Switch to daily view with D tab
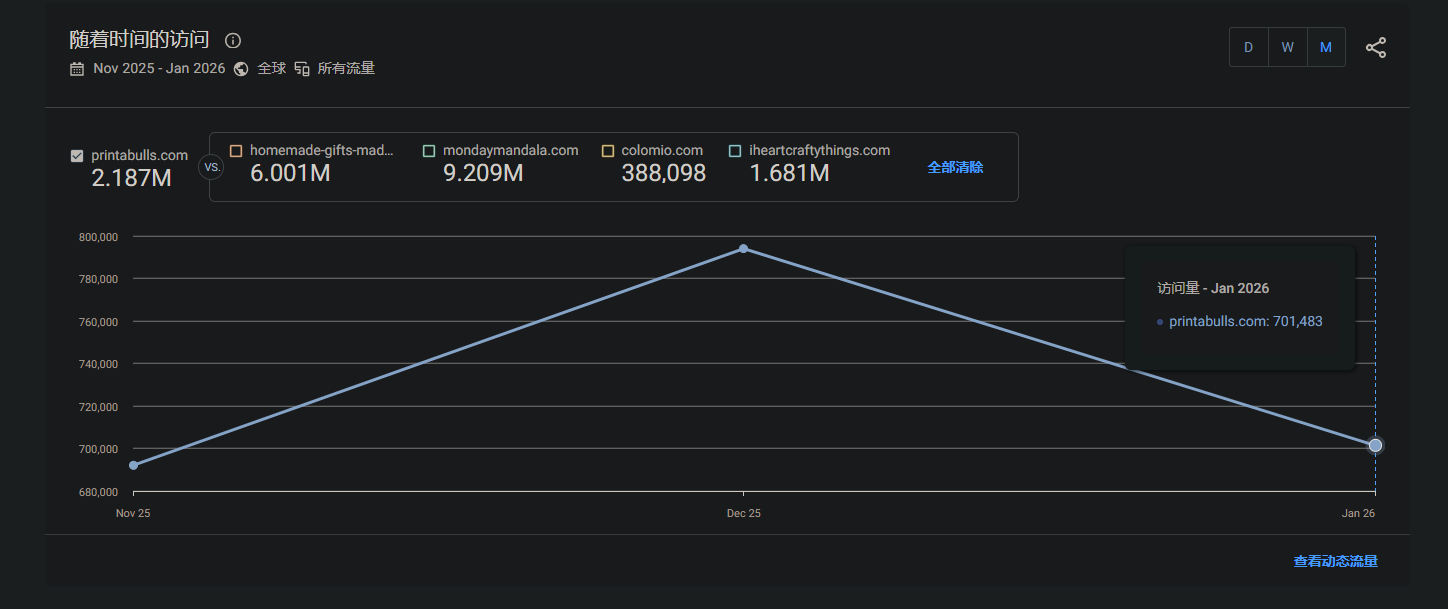Image resolution: width=1448 pixels, height=609 pixels. pyautogui.click(x=1248, y=47)
